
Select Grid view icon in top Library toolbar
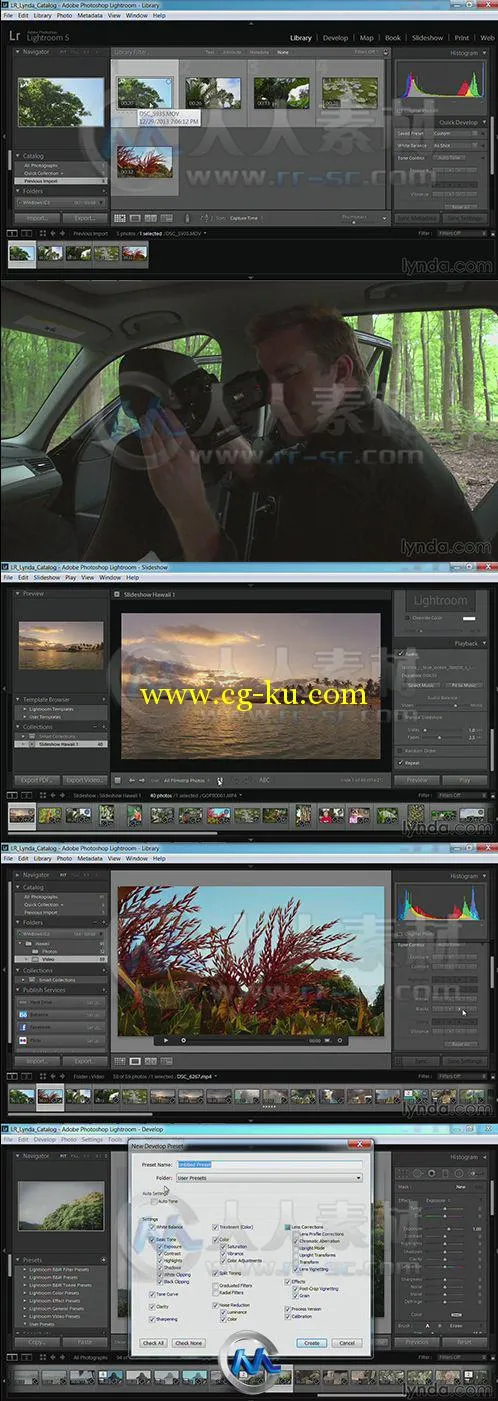tap(120, 217)
